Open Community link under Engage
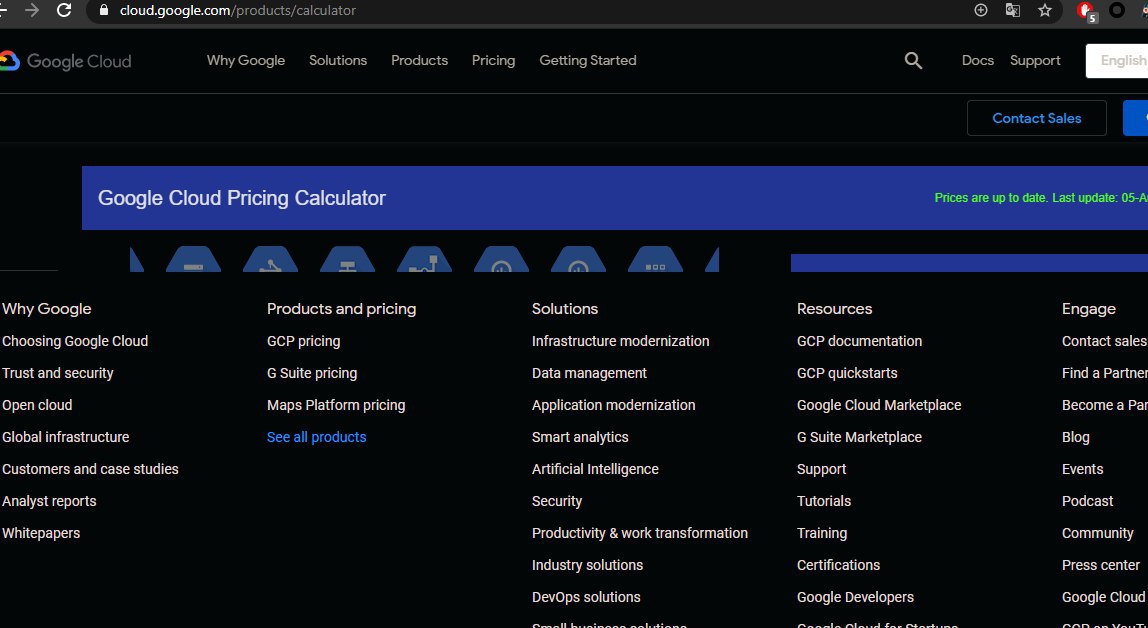Viewport: 1148px width, 628px height. pyautogui.click(x=1097, y=533)
